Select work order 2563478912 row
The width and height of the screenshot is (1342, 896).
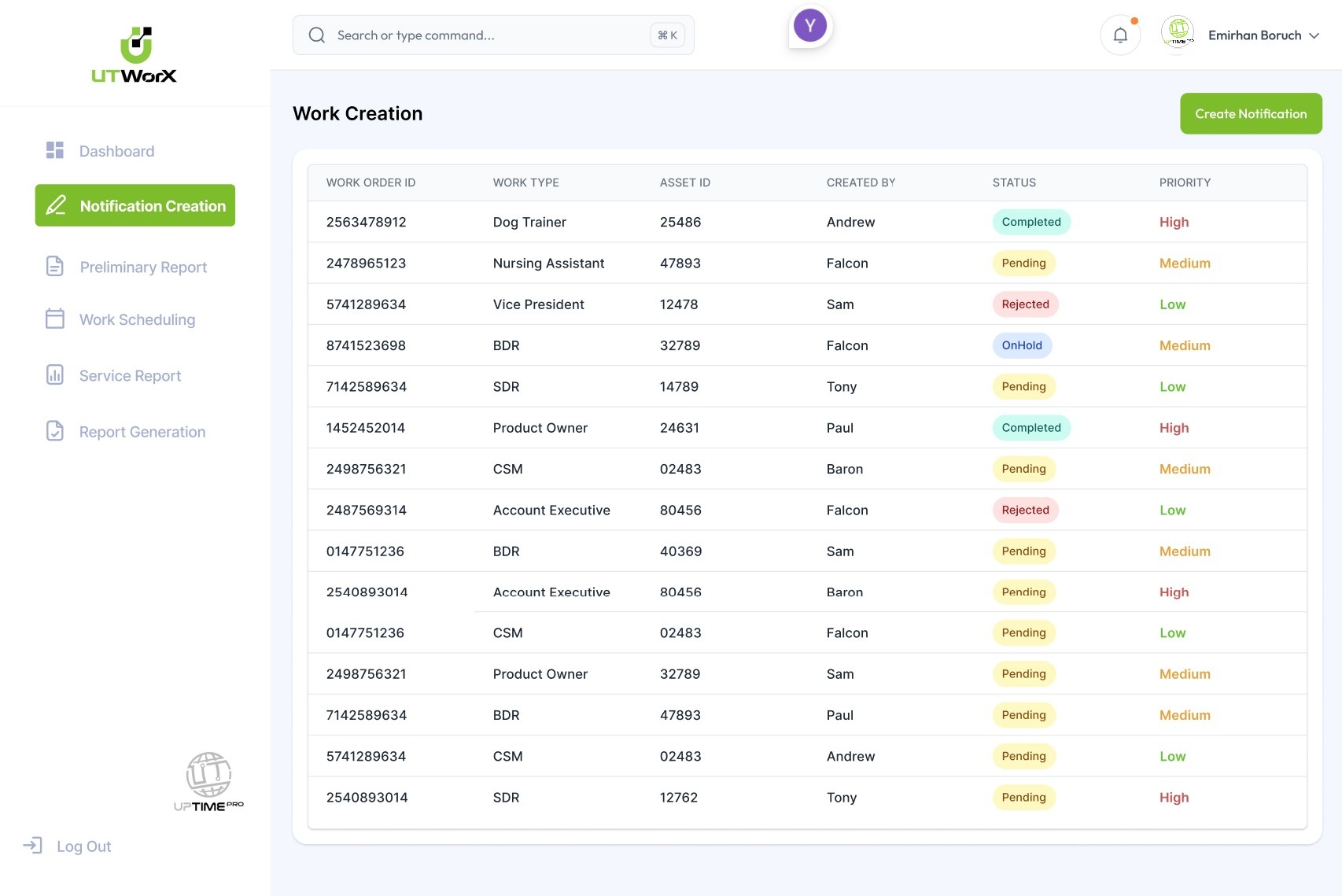click(367, 222)
